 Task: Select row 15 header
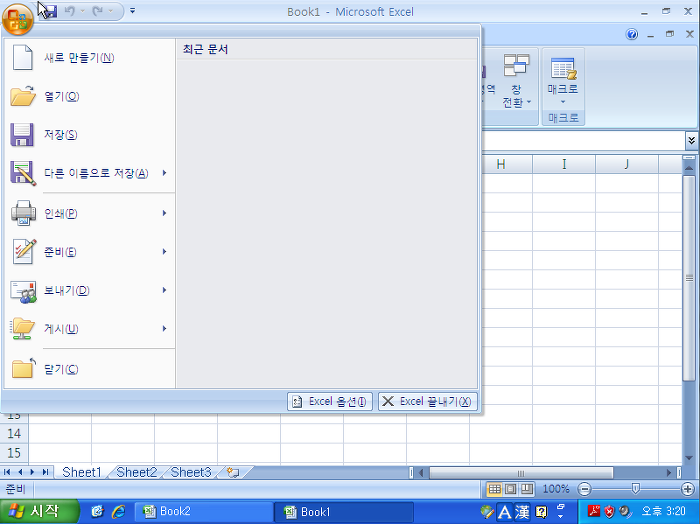[14, 453]
